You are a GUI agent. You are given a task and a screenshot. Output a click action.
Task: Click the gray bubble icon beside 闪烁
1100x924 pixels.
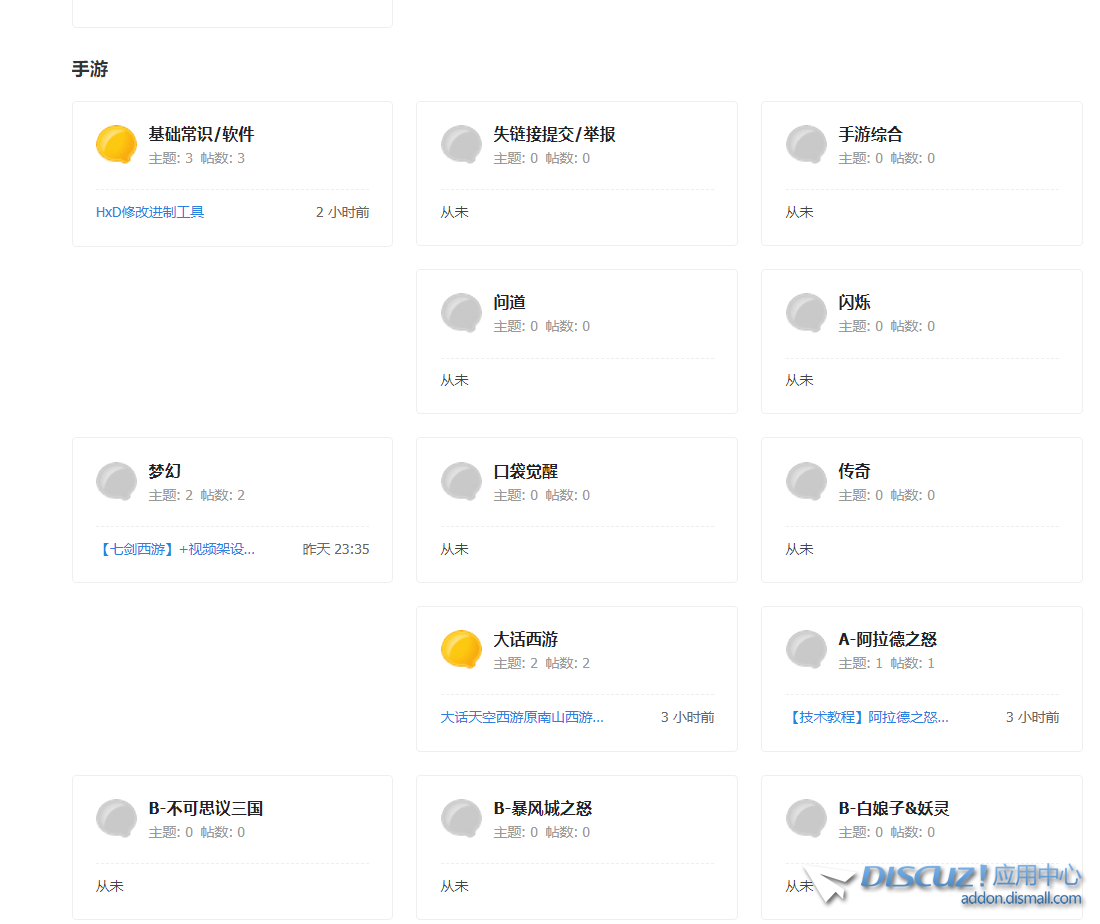(806, 313)
